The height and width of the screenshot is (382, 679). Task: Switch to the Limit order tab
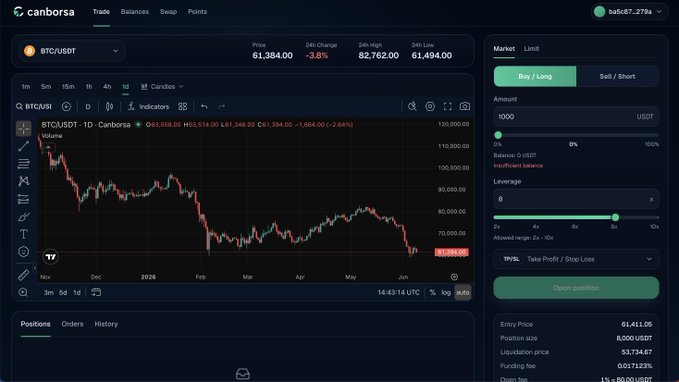pos(531,49)
